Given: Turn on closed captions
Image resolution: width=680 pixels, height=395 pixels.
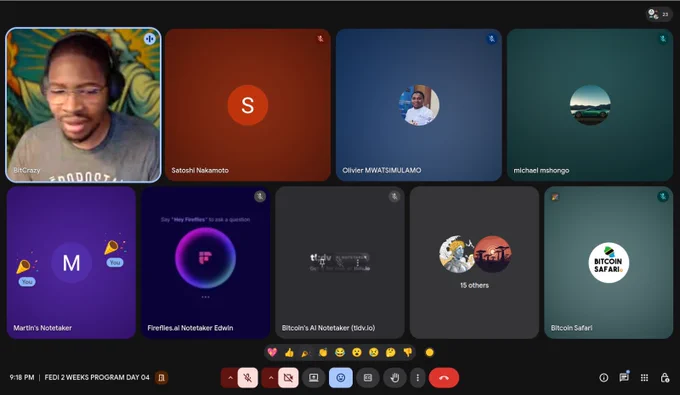Looking at the screenshot, I should [x=368, y=378].
